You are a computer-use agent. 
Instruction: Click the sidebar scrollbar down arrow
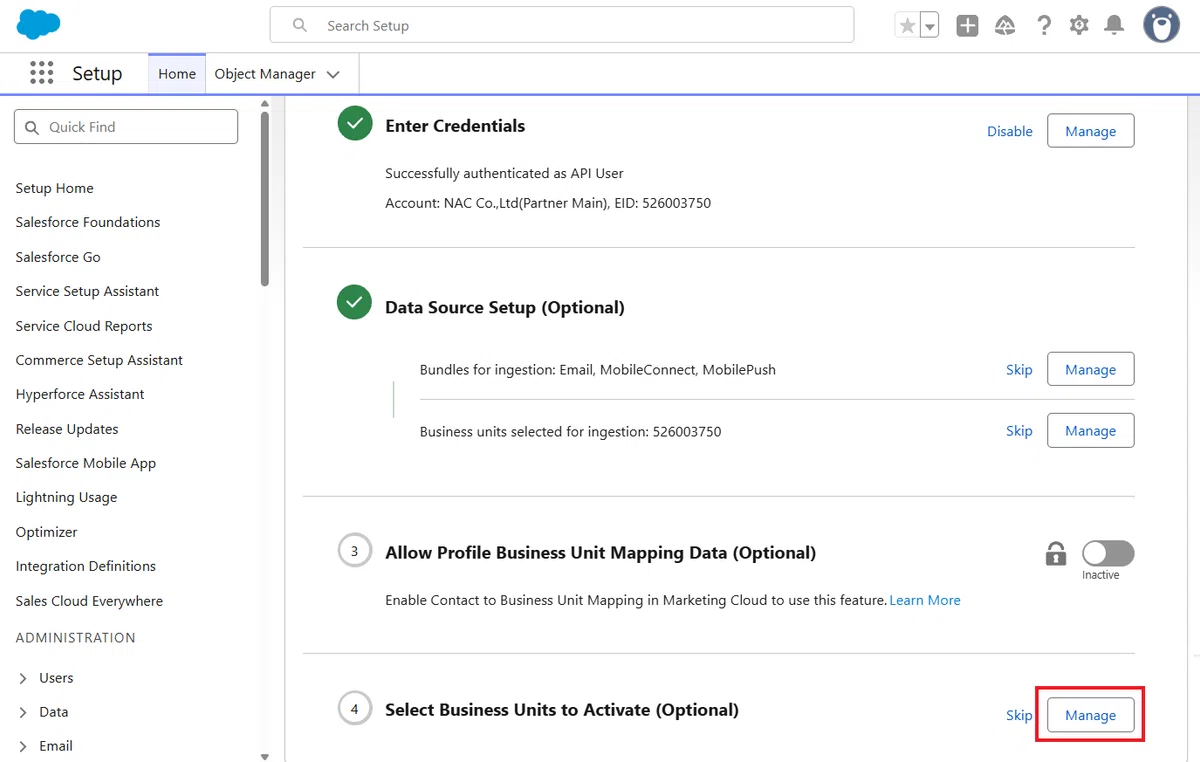[265, 756]
